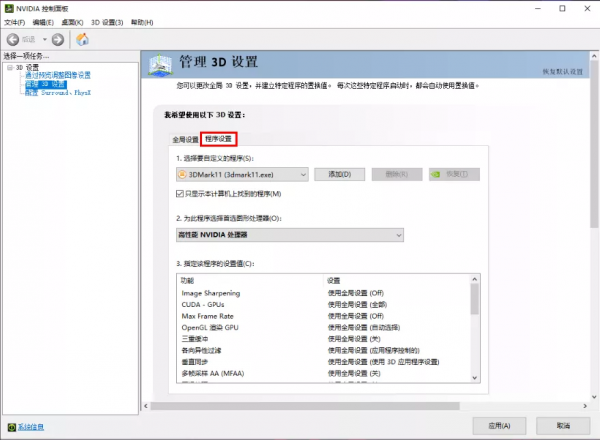Viewport: 600px width, 440px height.
Task: Click 使用全局设置 (使用 3D 应用程序设置) value
Action: pos(383,362)
